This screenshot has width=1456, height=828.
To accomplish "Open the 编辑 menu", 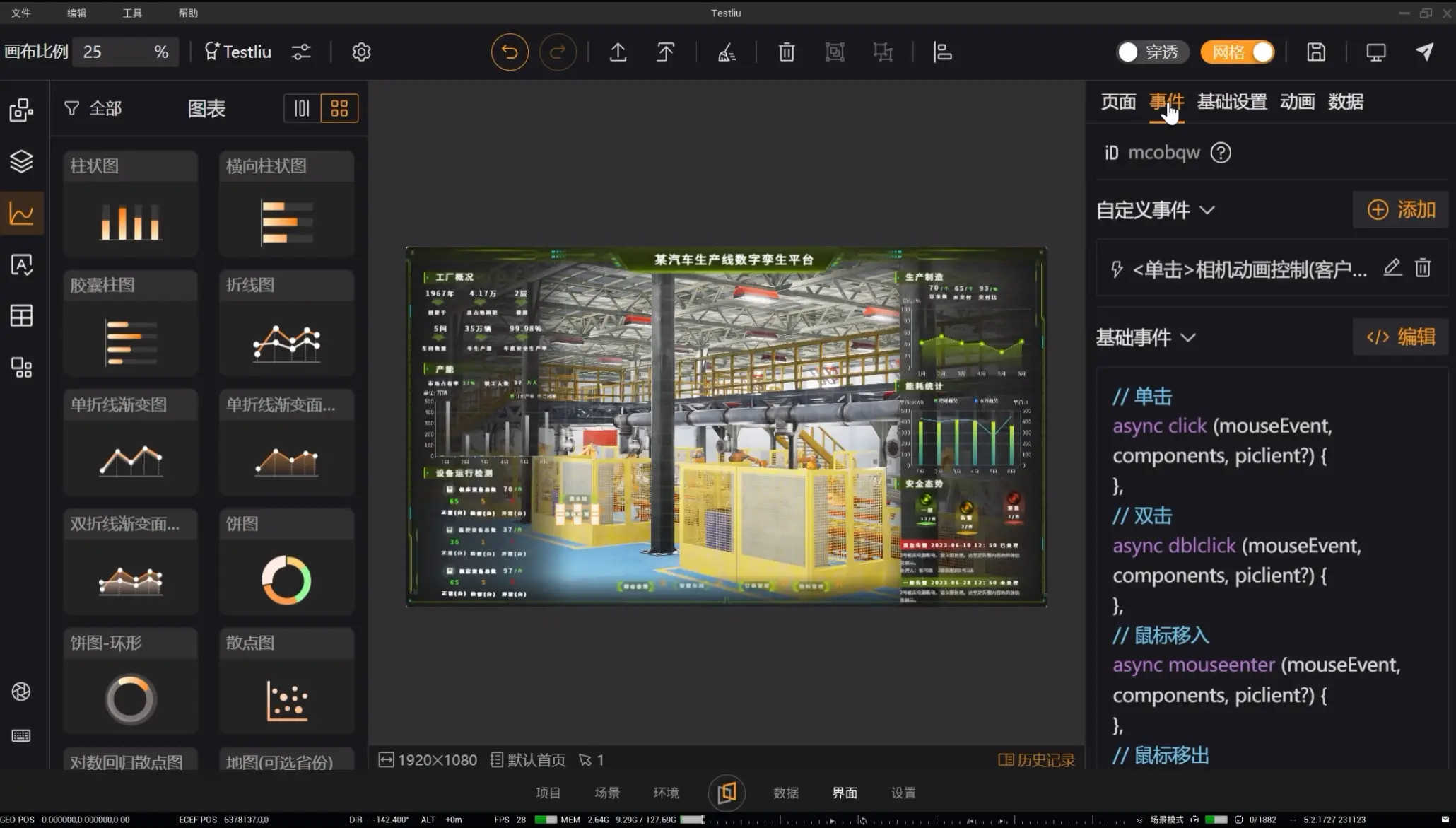I will click(76, 13).
